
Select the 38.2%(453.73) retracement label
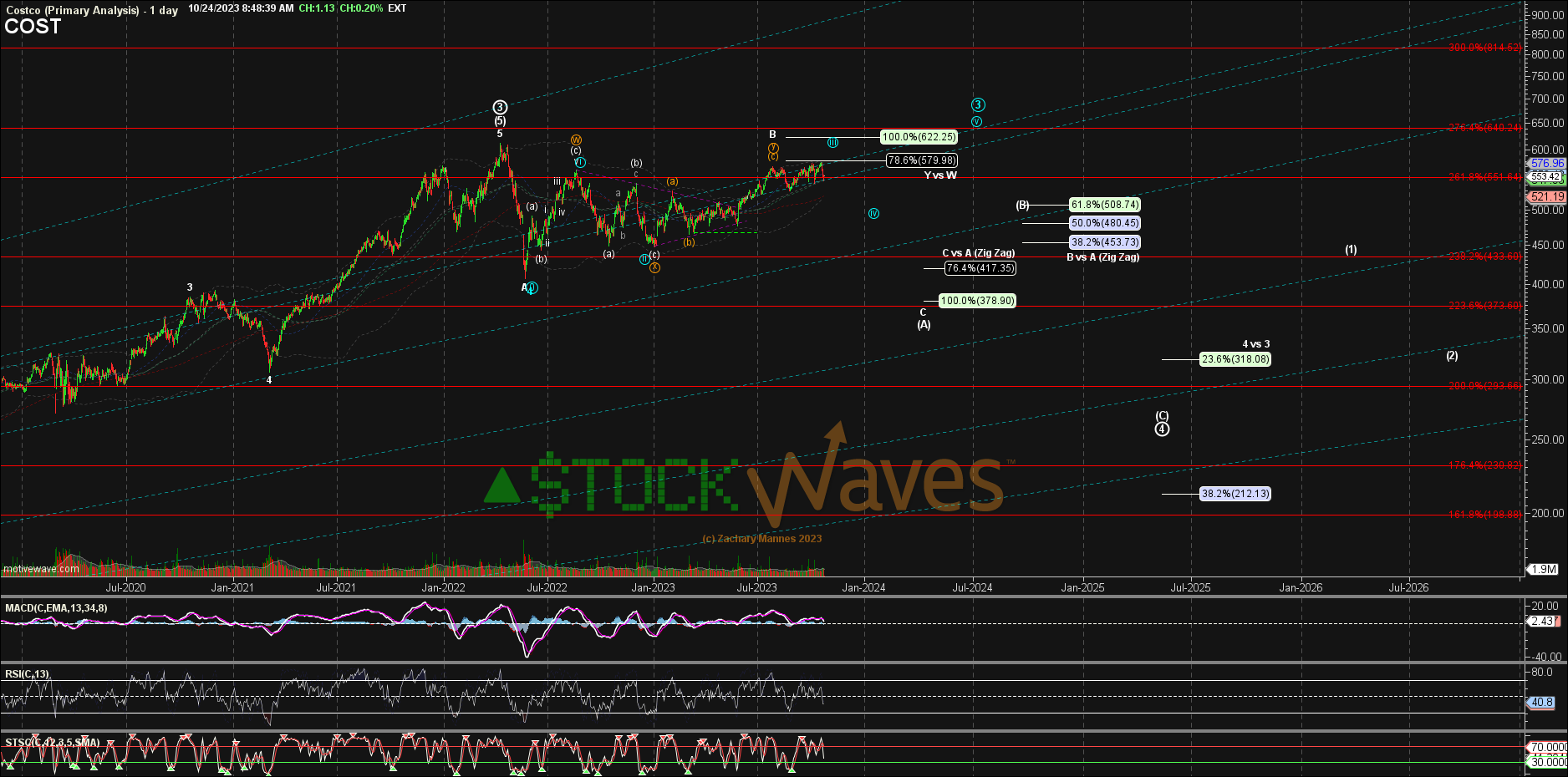coord(1105,242)
